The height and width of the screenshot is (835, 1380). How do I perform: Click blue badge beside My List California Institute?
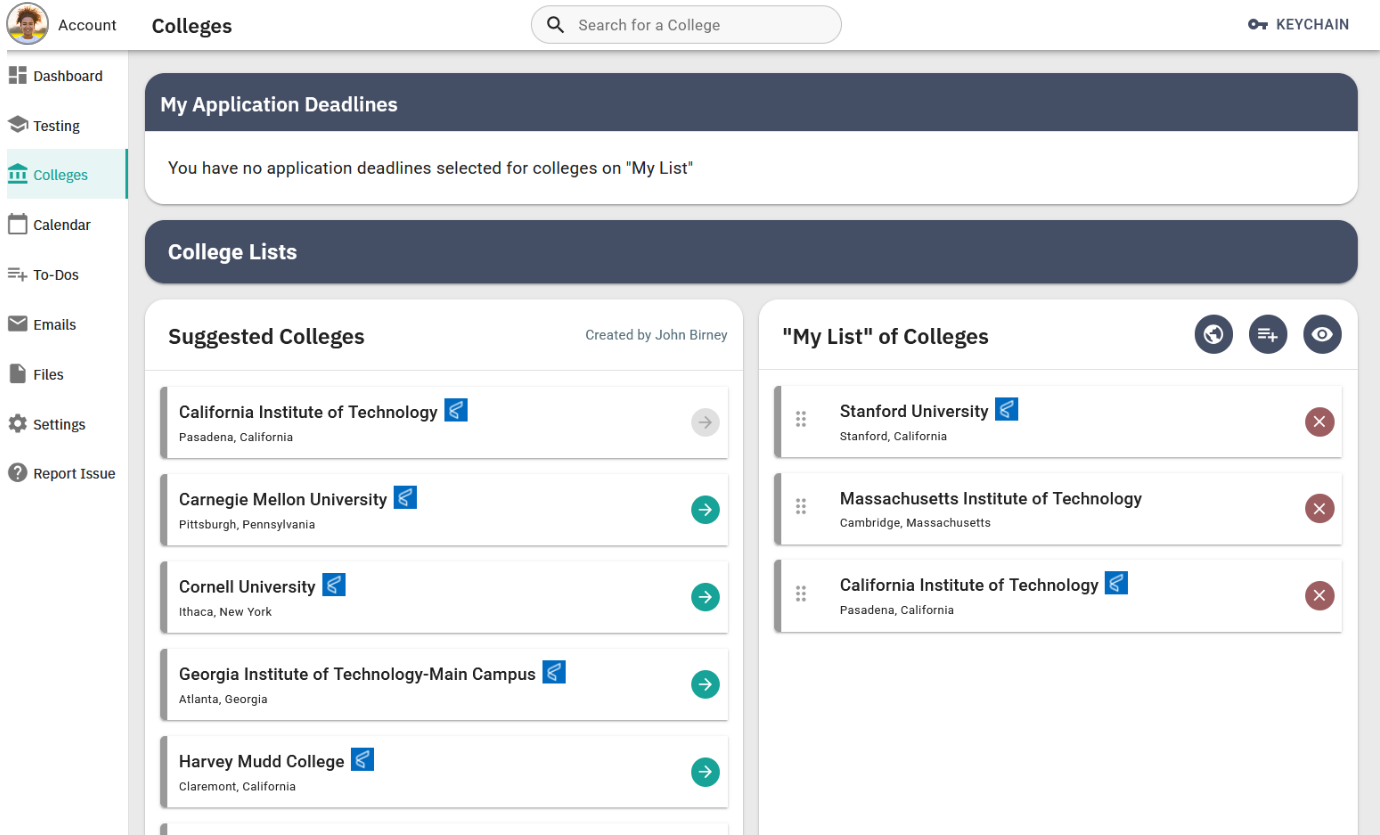(1116, 583)
